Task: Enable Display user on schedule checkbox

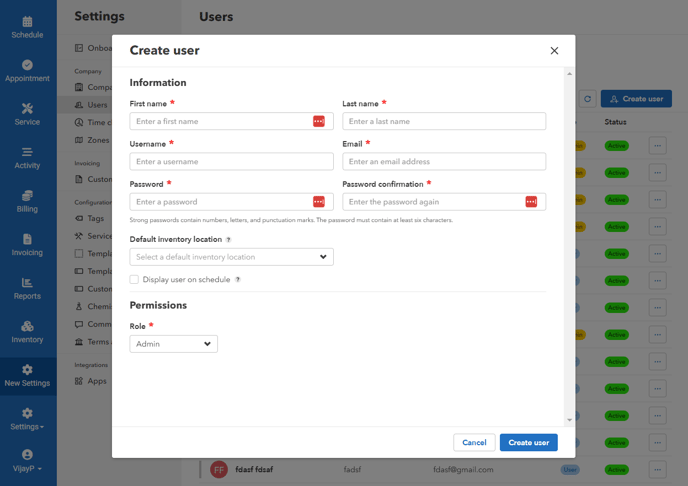Action: coord(134,280)
